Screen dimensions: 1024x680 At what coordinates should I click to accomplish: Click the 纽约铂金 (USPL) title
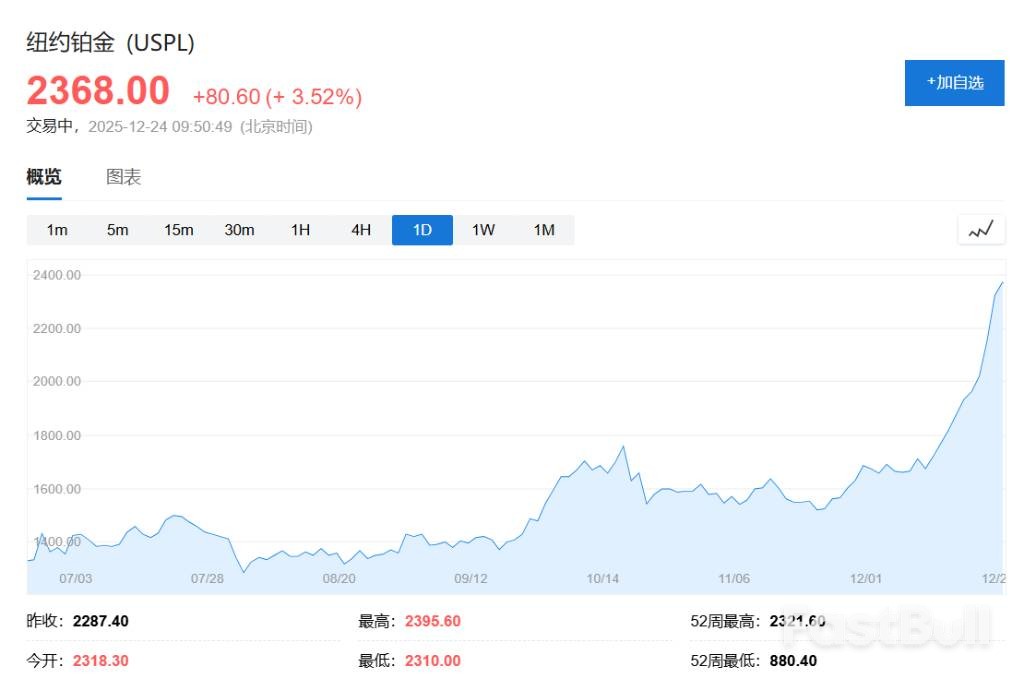pos(110,43)
